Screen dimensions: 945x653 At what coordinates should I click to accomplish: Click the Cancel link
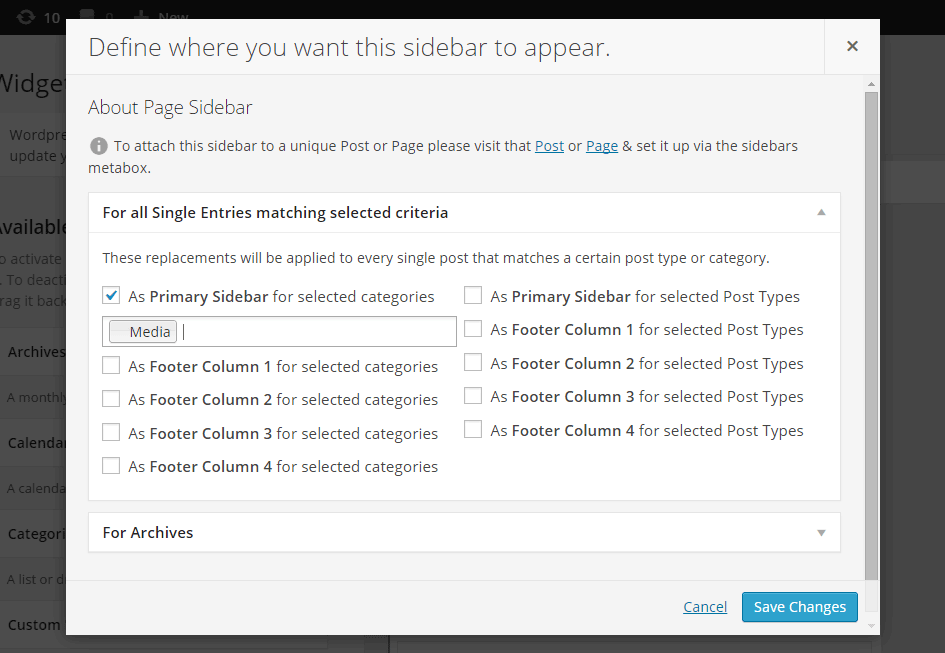tap(705, 606)
